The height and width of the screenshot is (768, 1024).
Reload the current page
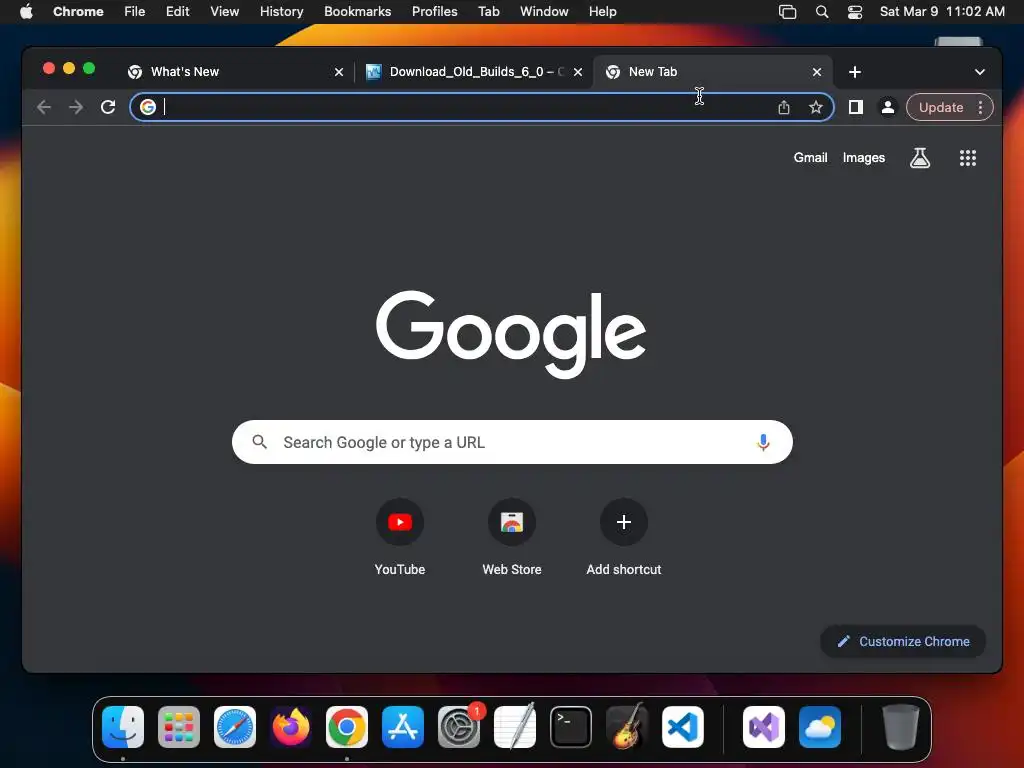click(108, 107)
